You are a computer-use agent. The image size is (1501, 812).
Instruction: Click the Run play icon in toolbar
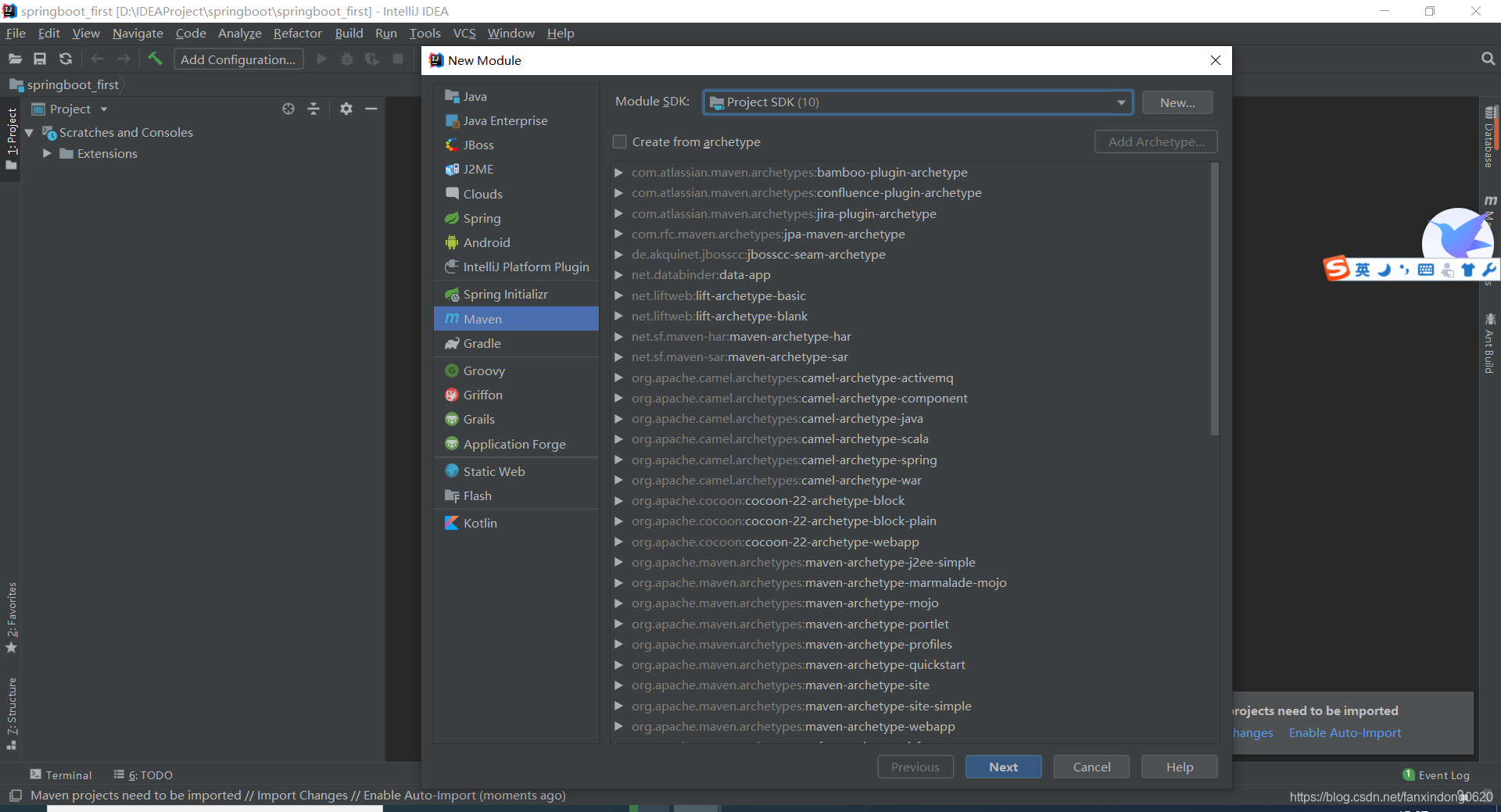coord(321,59)
